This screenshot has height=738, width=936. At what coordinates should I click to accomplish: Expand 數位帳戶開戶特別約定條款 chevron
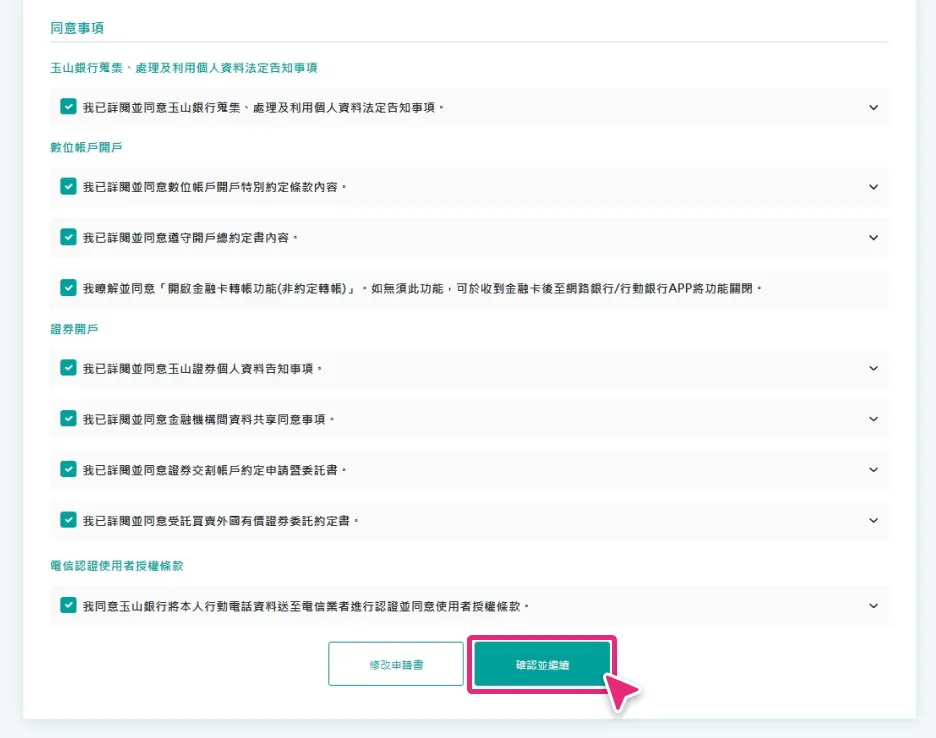click(x=873, y=187)
